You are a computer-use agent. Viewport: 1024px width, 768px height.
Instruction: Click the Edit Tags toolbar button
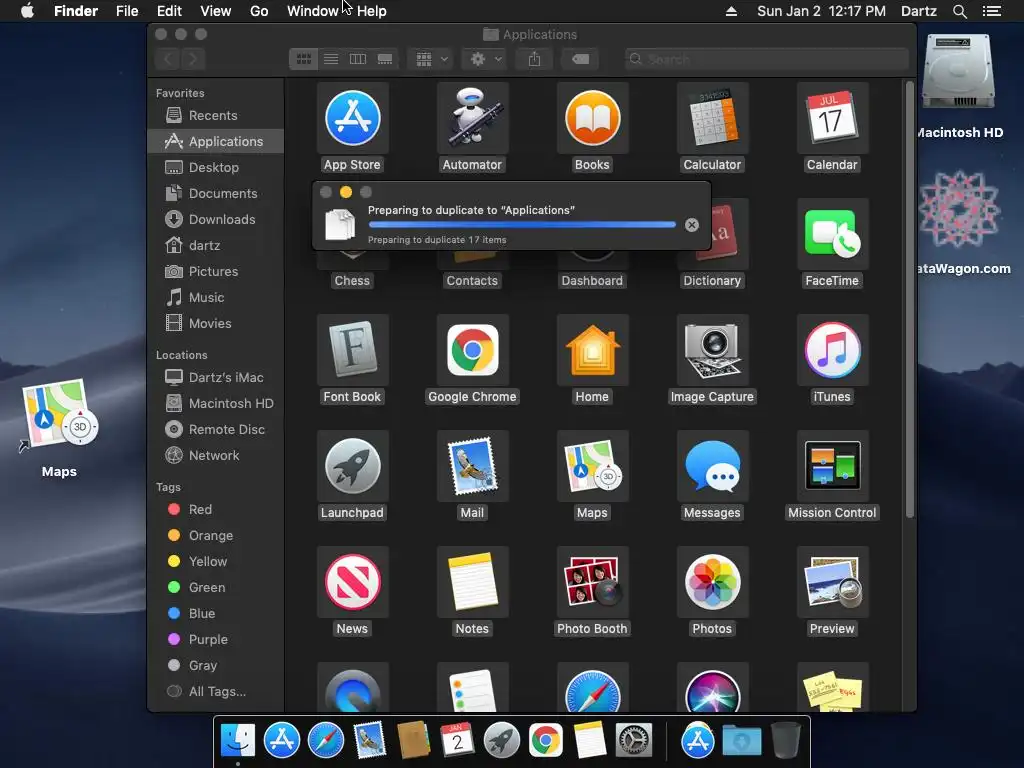pyautogui.click(x=580, y=59)
